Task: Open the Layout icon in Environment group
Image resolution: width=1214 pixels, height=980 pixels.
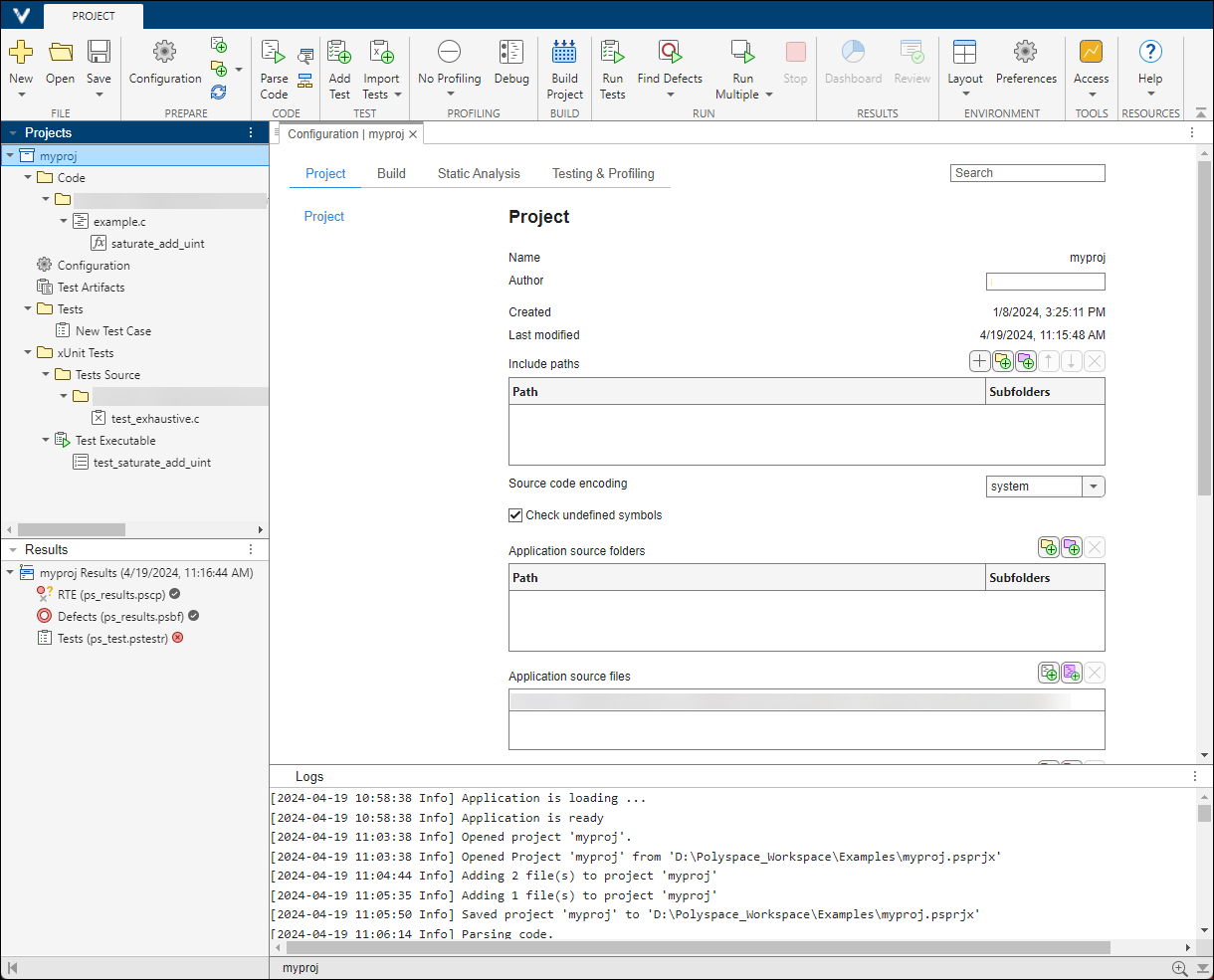Action: click(964, 52)
